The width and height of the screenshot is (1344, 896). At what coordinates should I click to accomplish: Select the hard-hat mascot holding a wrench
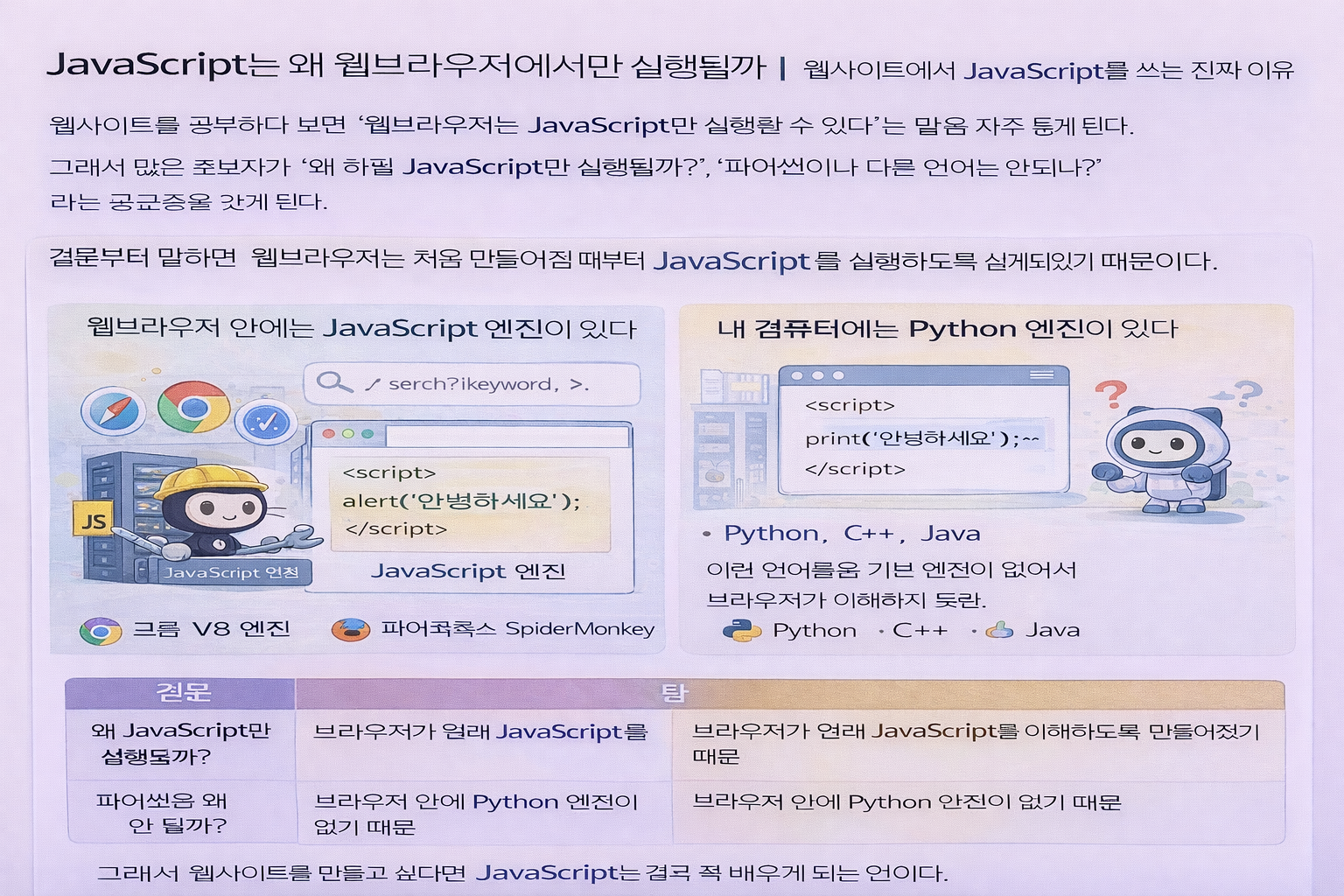pos(214,512)
